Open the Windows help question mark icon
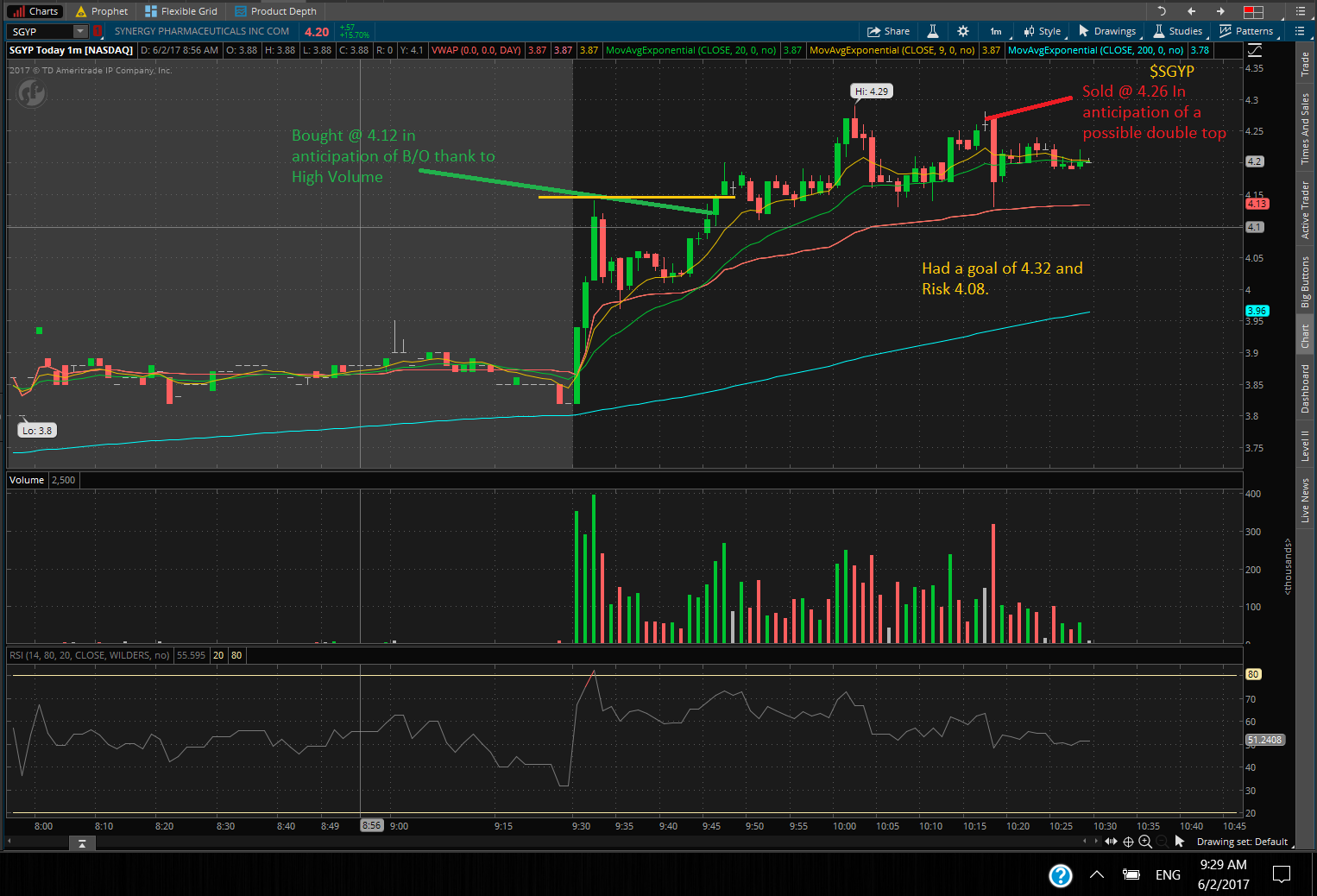1317x896 pixels. (x=1061, y=875)
